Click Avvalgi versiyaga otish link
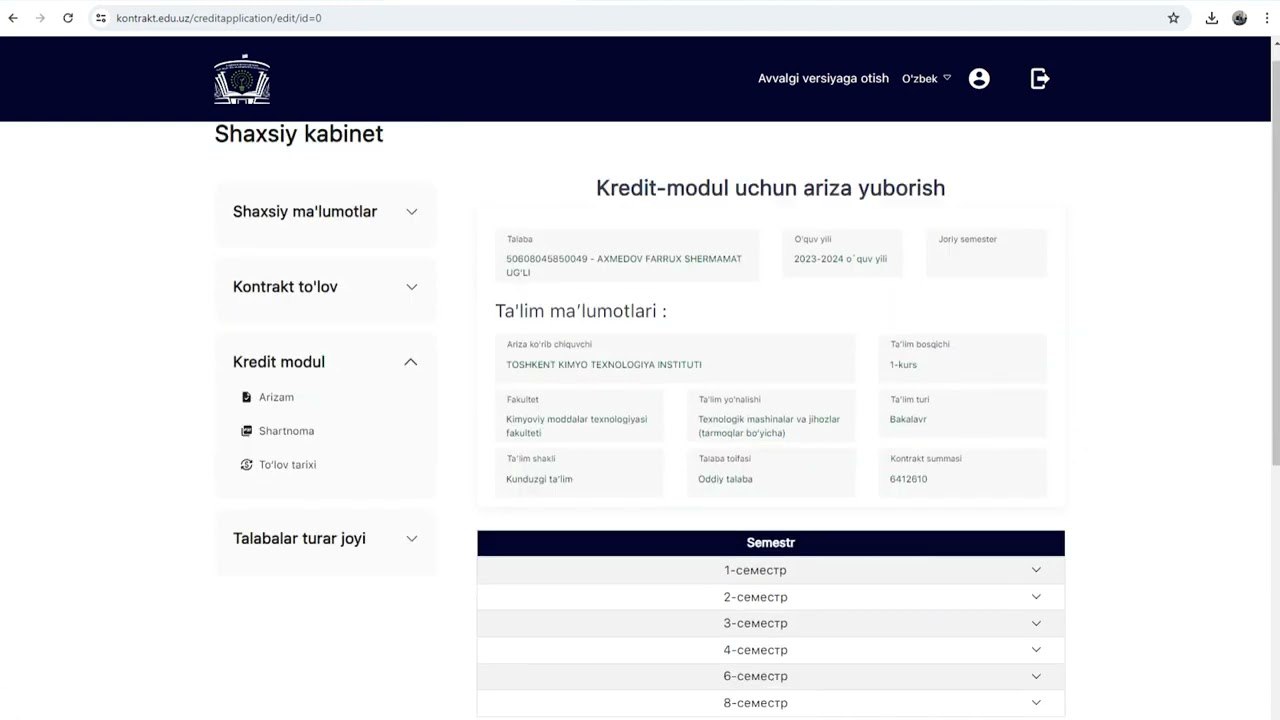Image resolution: width=1280 pixels, height=720 pixels. (823, 78)
